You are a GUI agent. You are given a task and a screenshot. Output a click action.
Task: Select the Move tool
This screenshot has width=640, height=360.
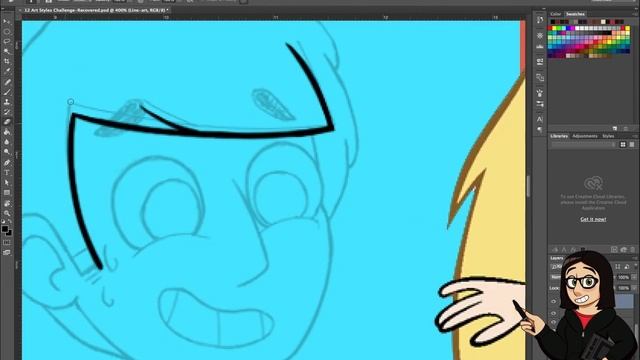(x=7, y=21)
